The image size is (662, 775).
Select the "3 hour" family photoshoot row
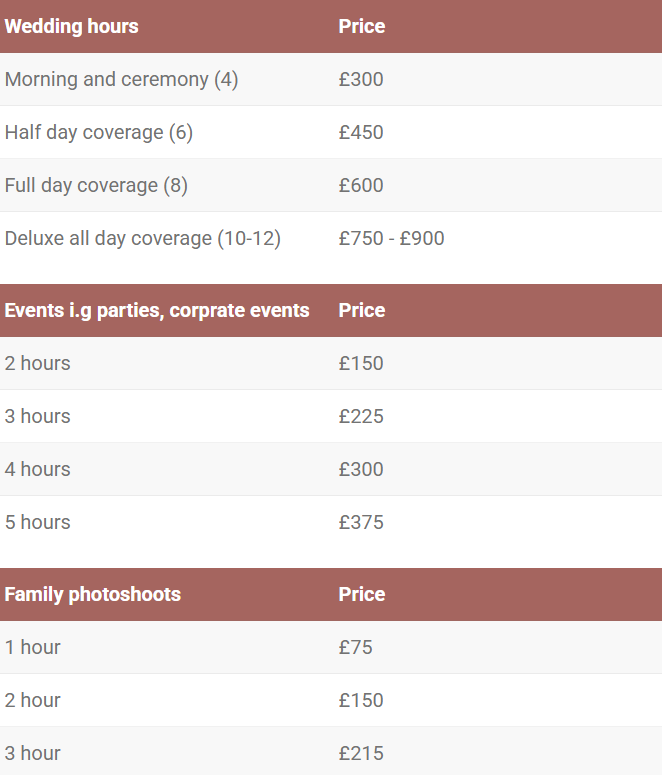coord(33,753)
